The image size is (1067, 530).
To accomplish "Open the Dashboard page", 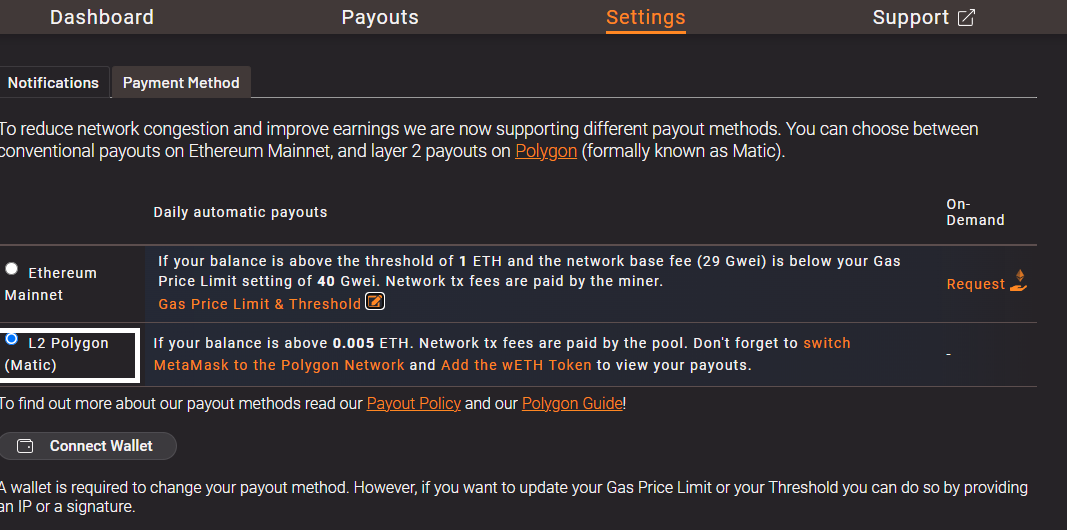I will 102,18.
